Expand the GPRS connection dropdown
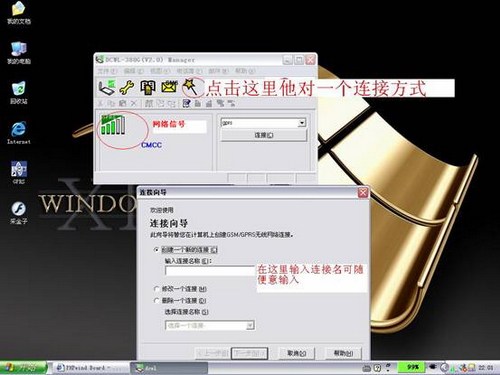 pyautogui.click(x=302, y=123)
